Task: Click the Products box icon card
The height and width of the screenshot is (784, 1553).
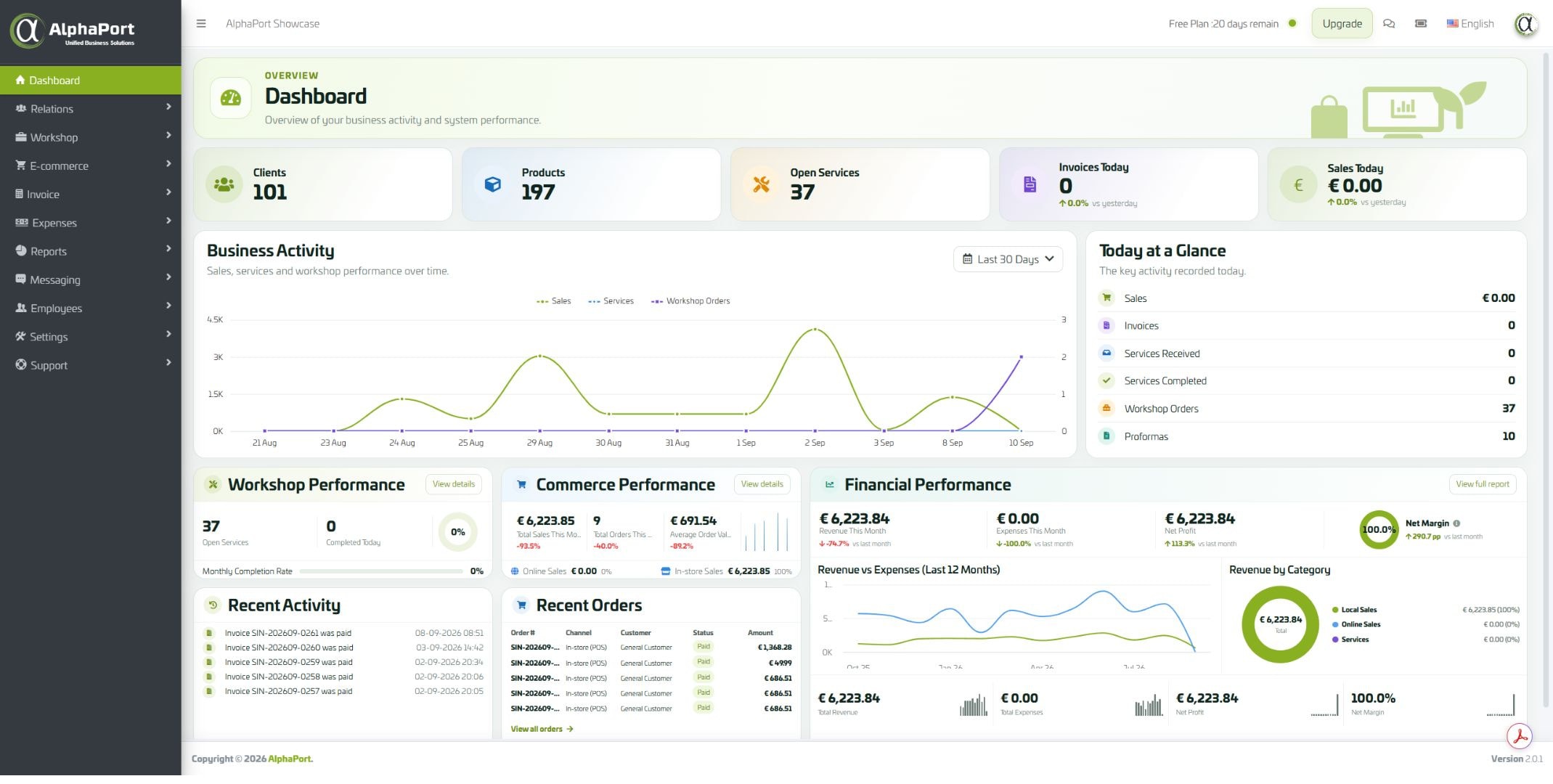Action: (x=493, y=184)
